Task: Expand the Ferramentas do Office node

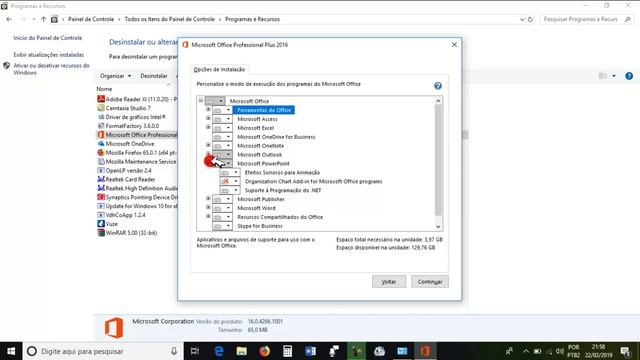Action: tap(208, 109)
